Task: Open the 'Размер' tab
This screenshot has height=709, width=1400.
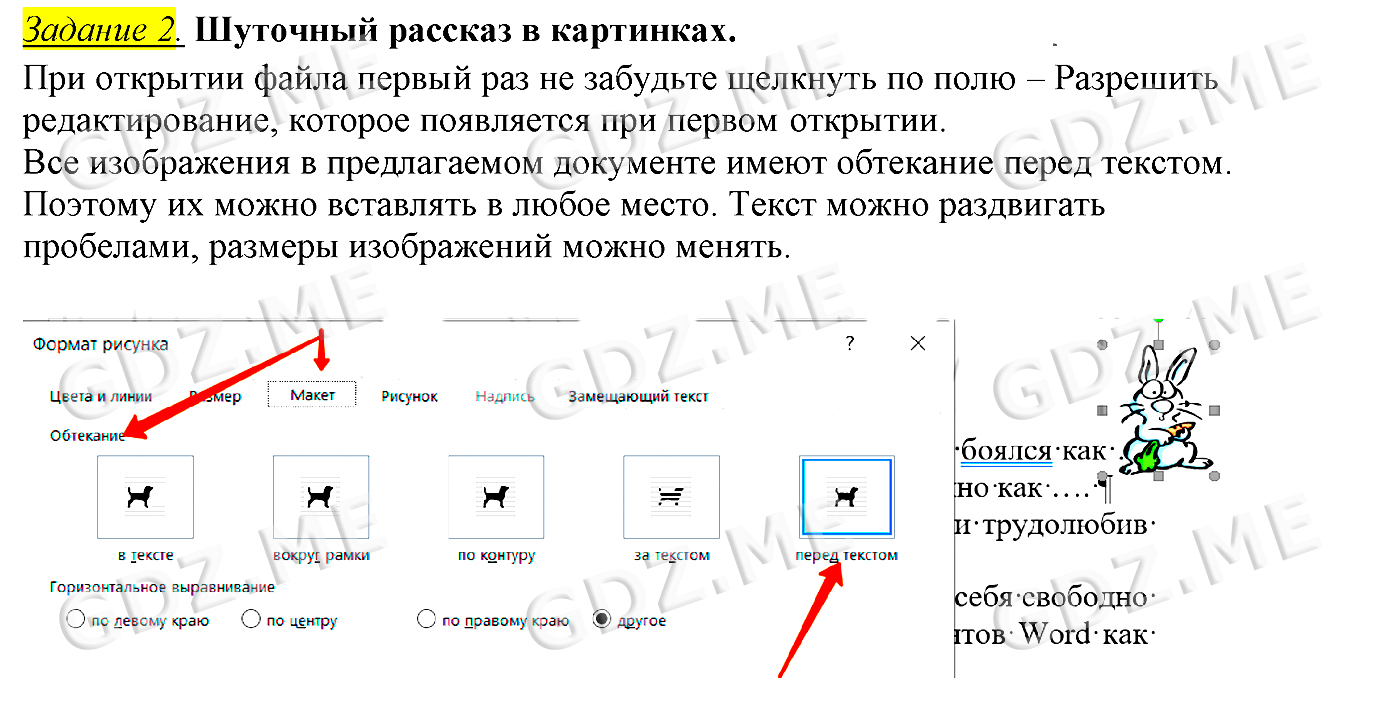Action: [215, 396]
